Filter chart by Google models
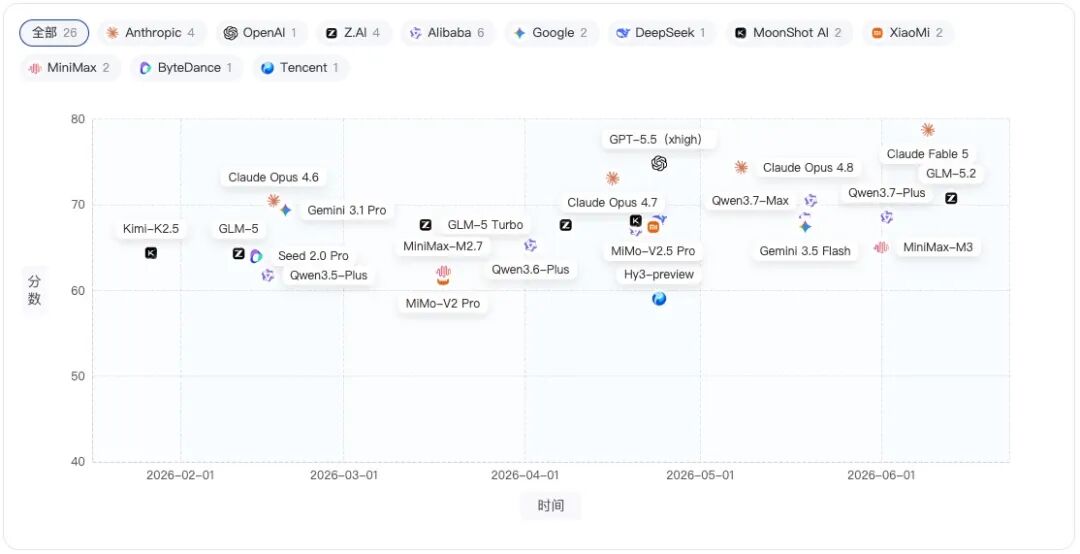Screen dimensions: 1080x554 [x=551, y=32]
